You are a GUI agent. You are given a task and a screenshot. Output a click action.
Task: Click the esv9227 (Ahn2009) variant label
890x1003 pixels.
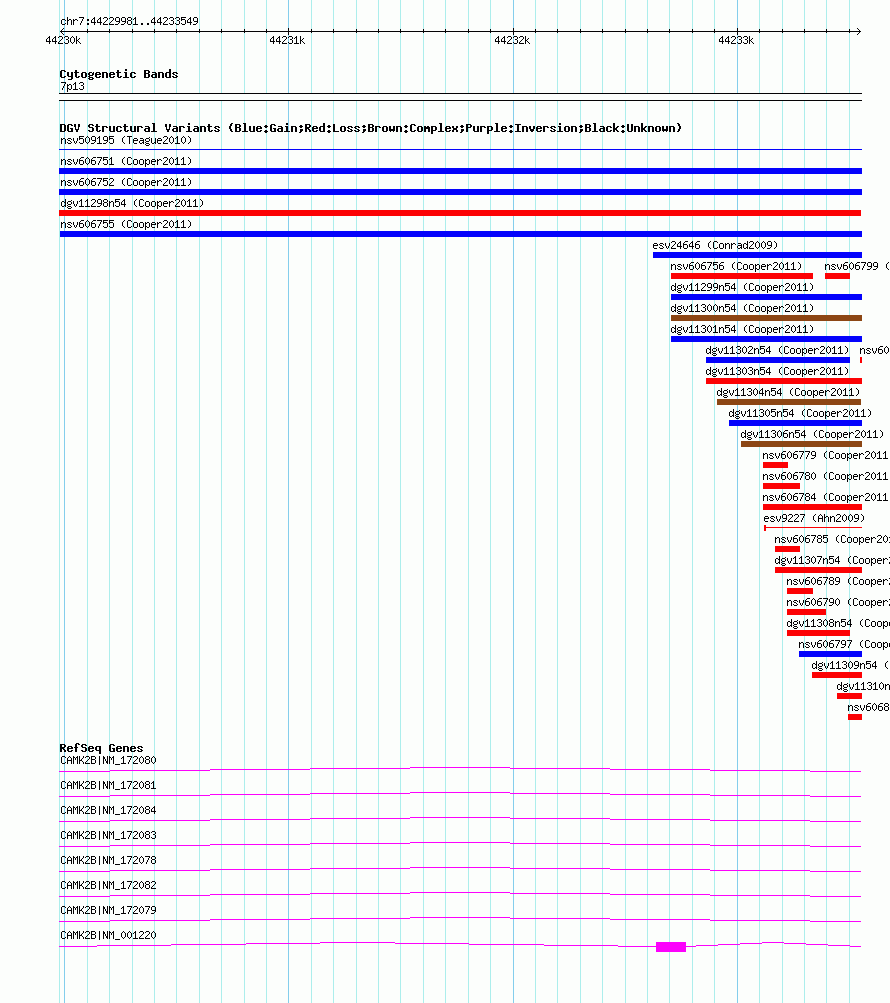pos(814,519)
